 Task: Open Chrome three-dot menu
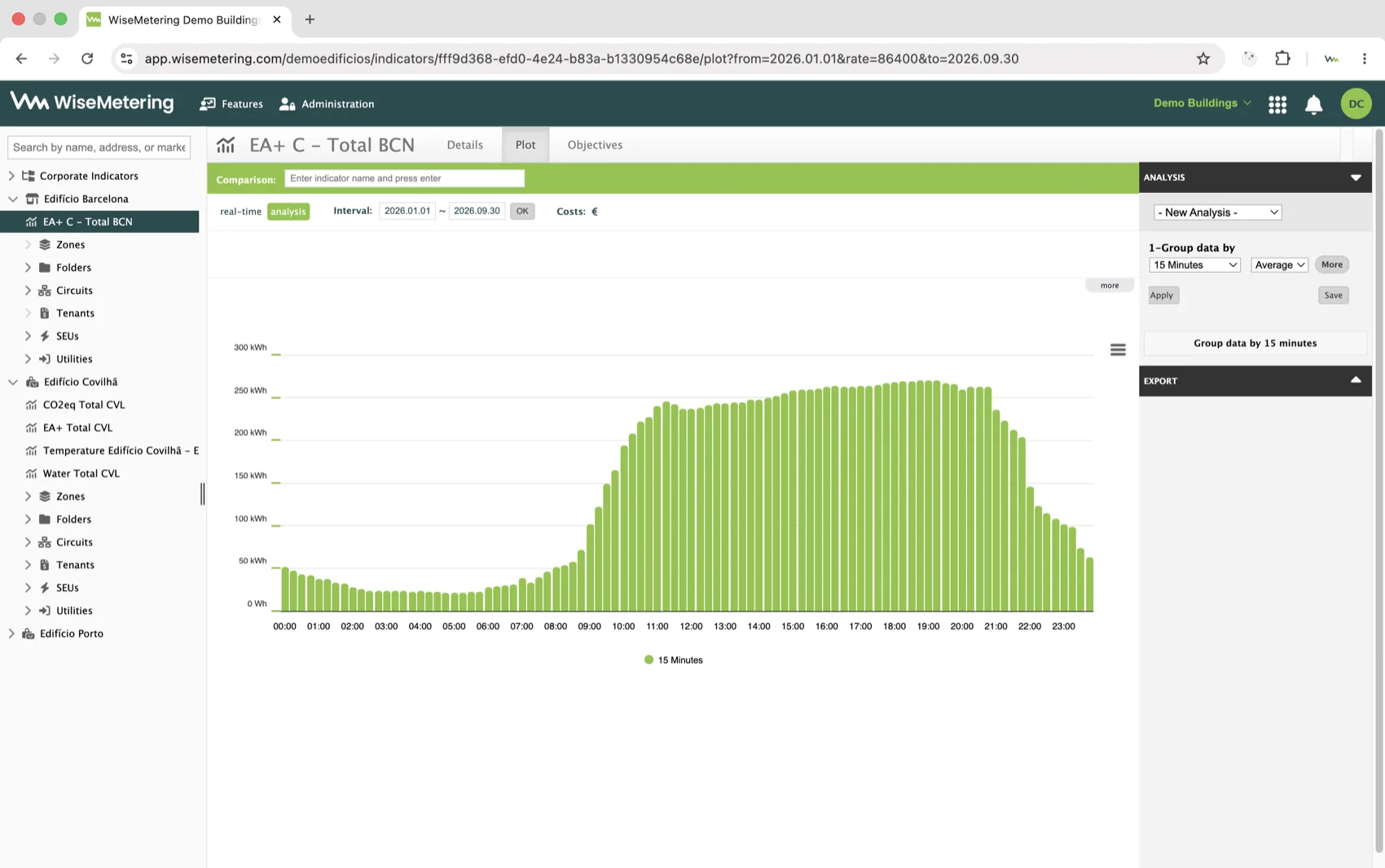[x=1364, y=59]
